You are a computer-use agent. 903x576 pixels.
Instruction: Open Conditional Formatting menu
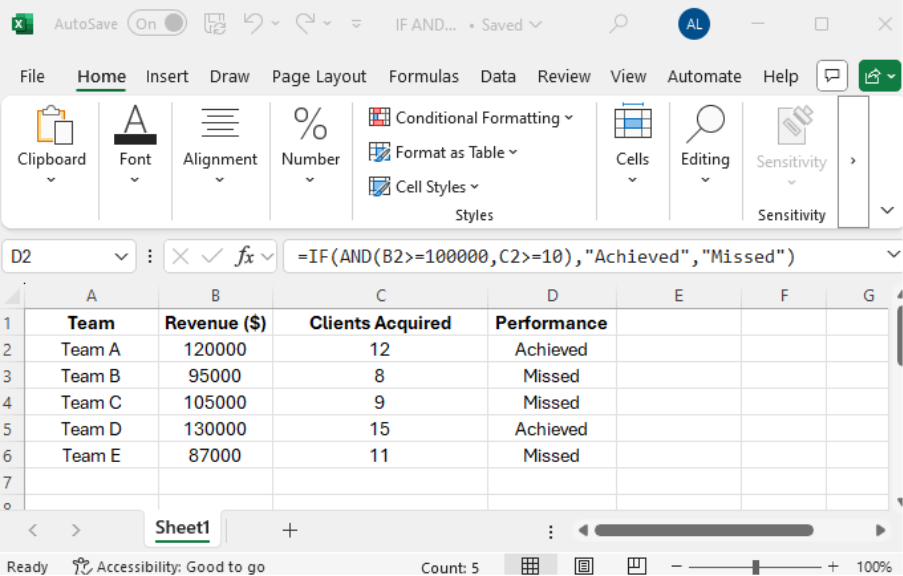click(x=471, y=118)
